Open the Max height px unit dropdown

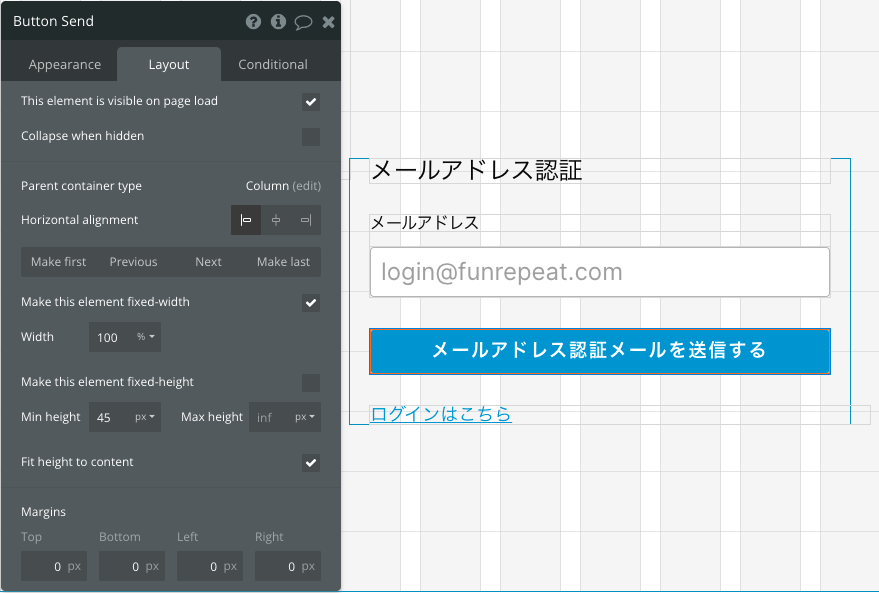pos(305,417)
